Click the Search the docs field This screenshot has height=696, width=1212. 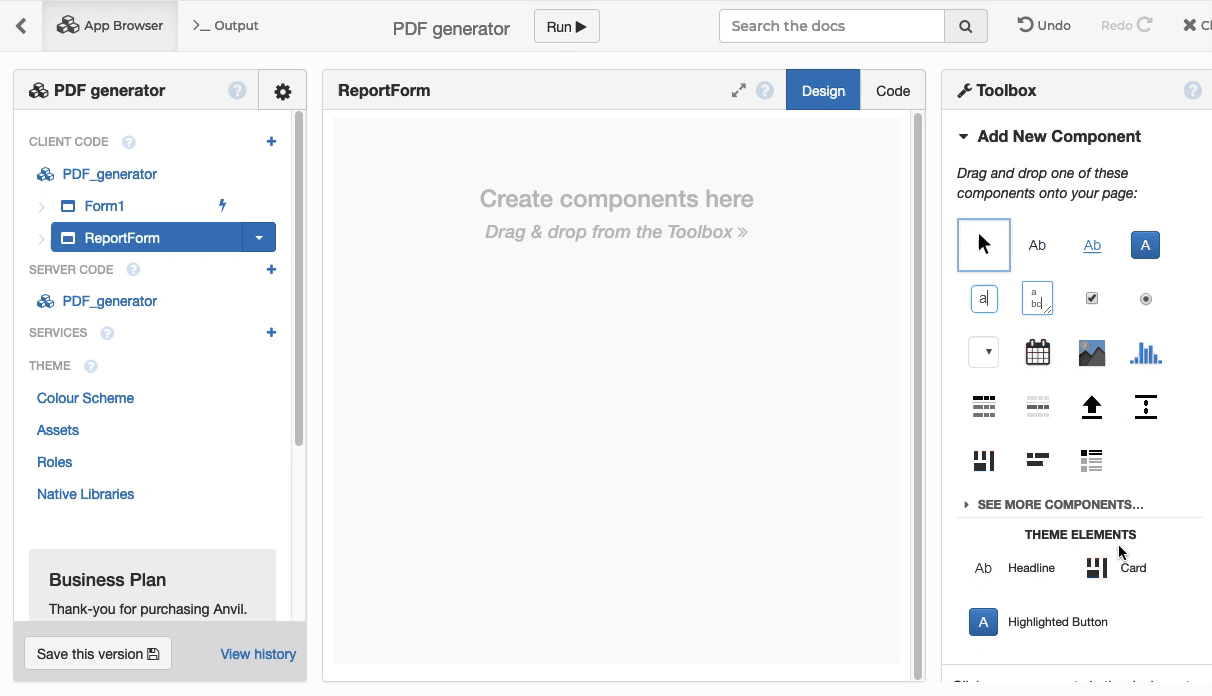[831, 26]
